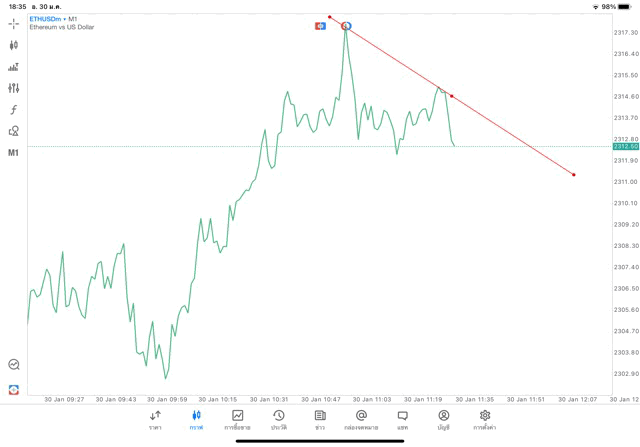Image resolution: width=640 pixels, height=447 pixels.
Task: Switch to the ราคา (Quotes) tab
Action: [156, 419]
